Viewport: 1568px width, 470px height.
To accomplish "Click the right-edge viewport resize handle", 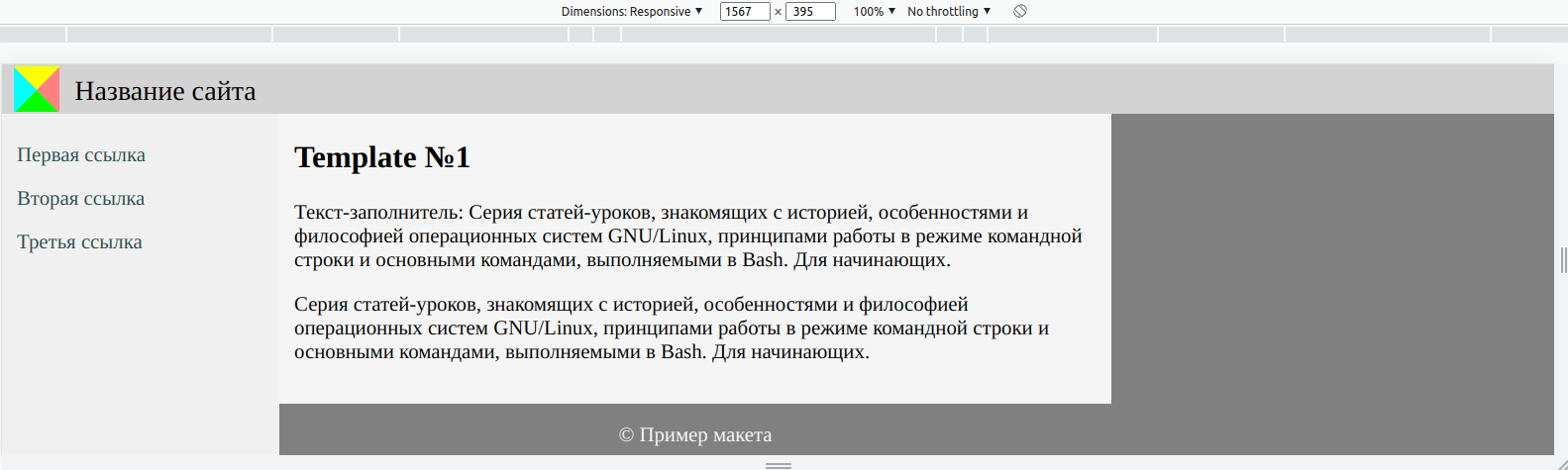I will pos(1562,260).
